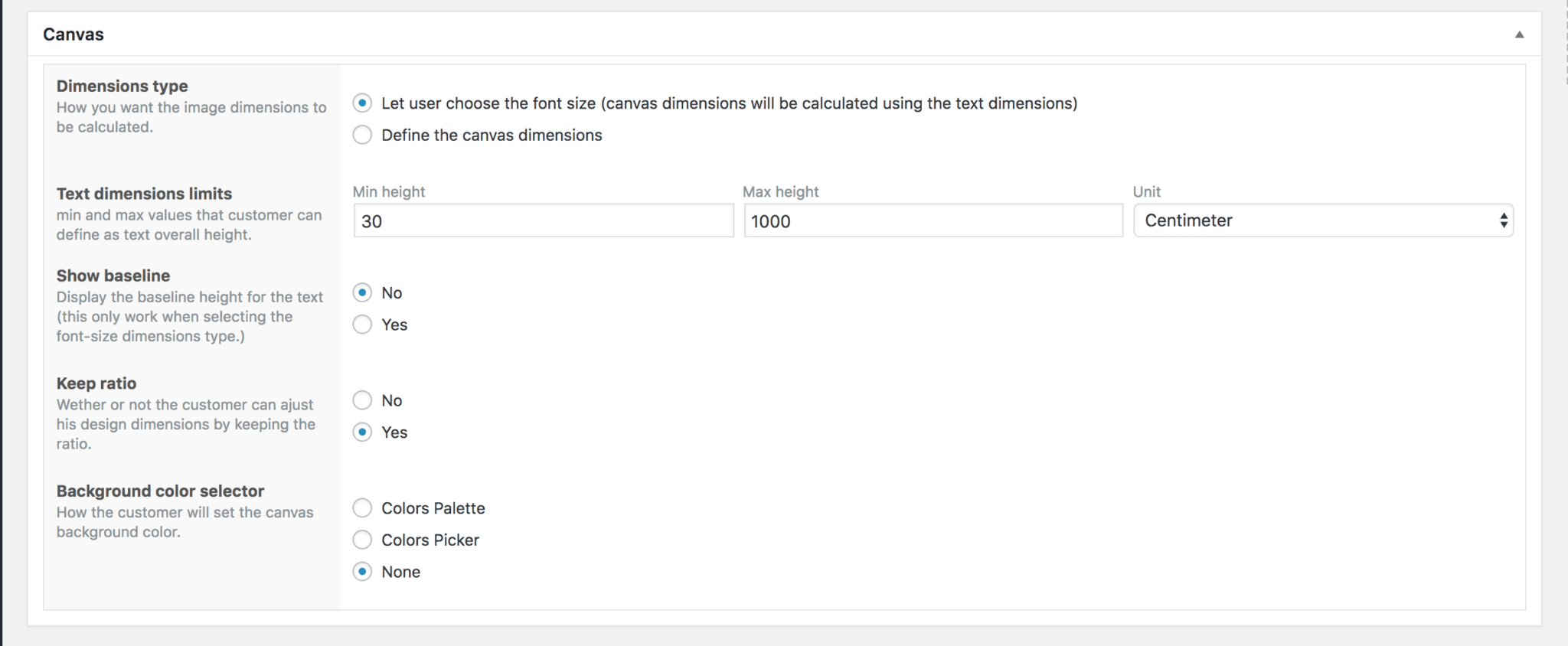Screen dimensions: 1568x646
Task: Click the Canvas panel title
Action: coord(73,34)
